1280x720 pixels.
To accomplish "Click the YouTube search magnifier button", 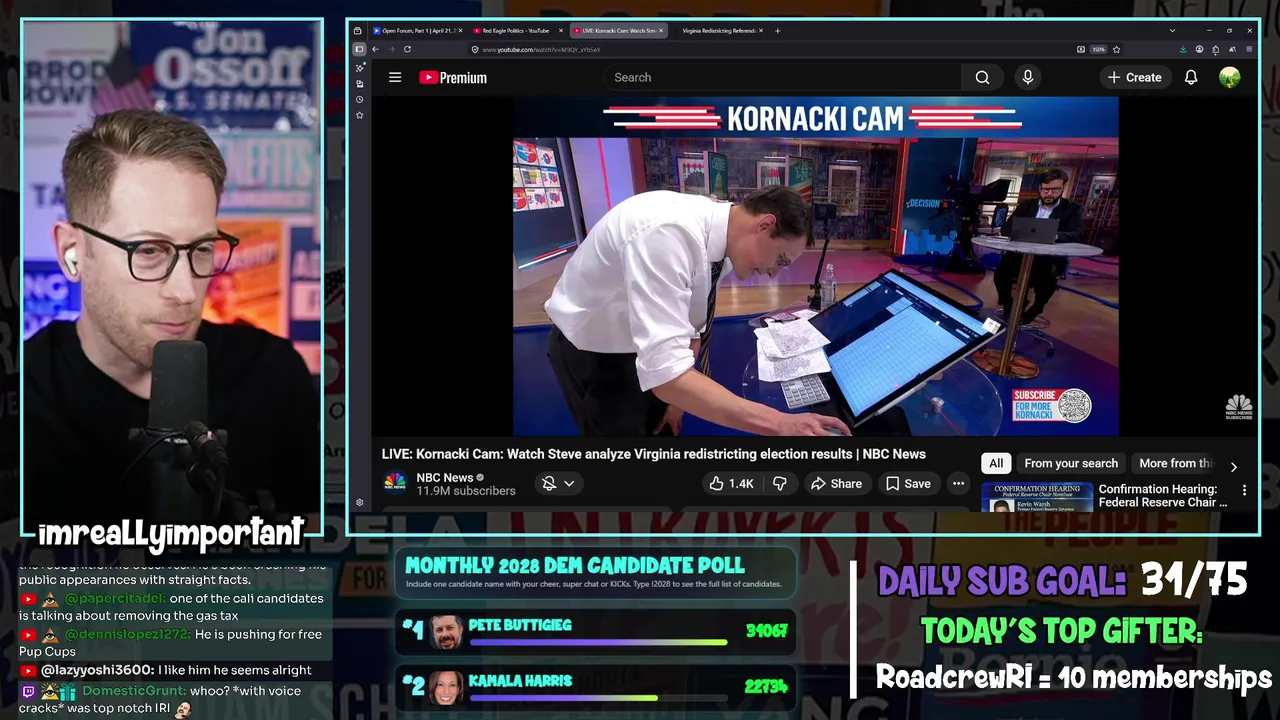I will click(x=982, y=77).
